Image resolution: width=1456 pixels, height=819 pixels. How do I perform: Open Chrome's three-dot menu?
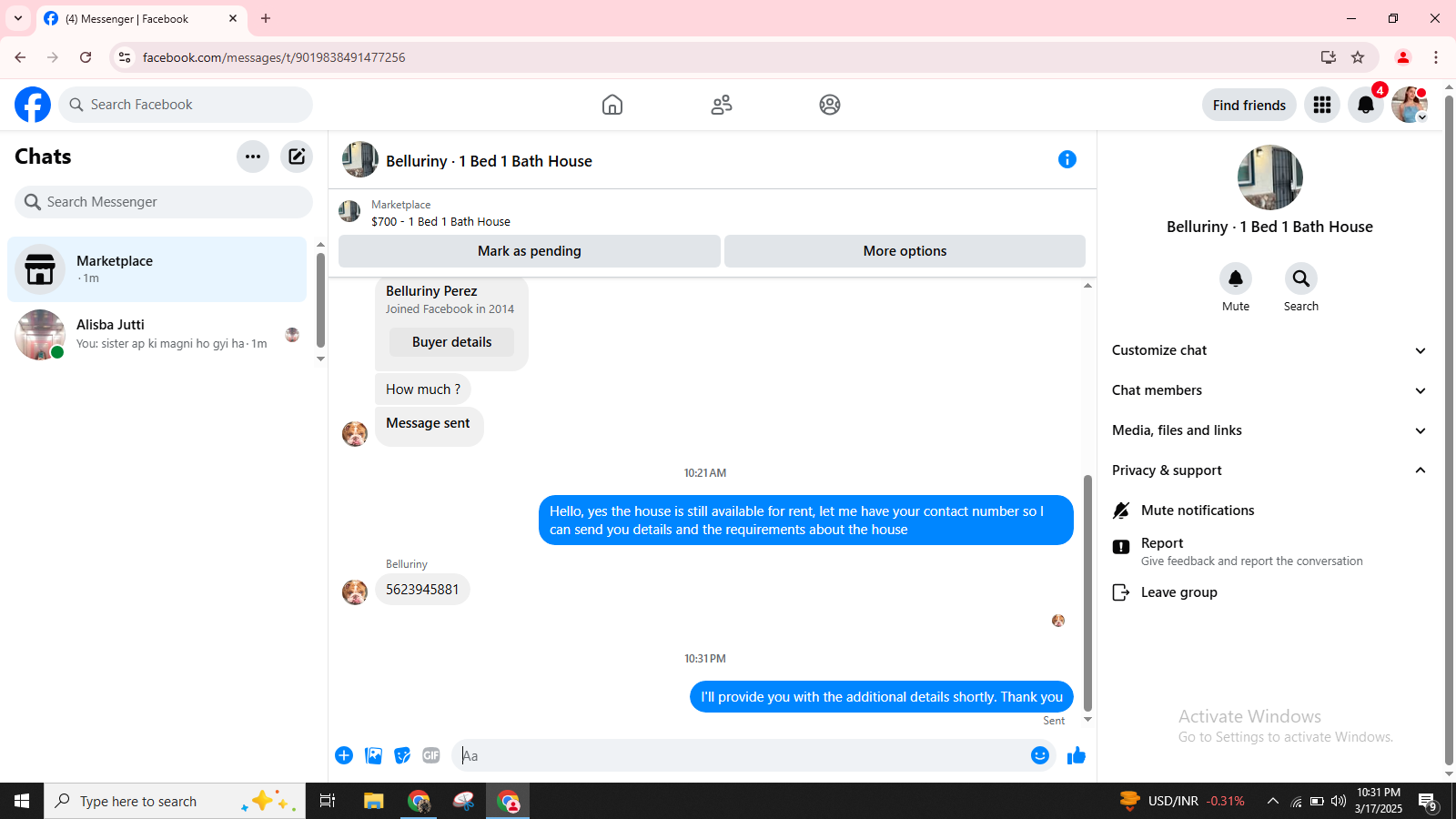click(x=1436, y=57)
